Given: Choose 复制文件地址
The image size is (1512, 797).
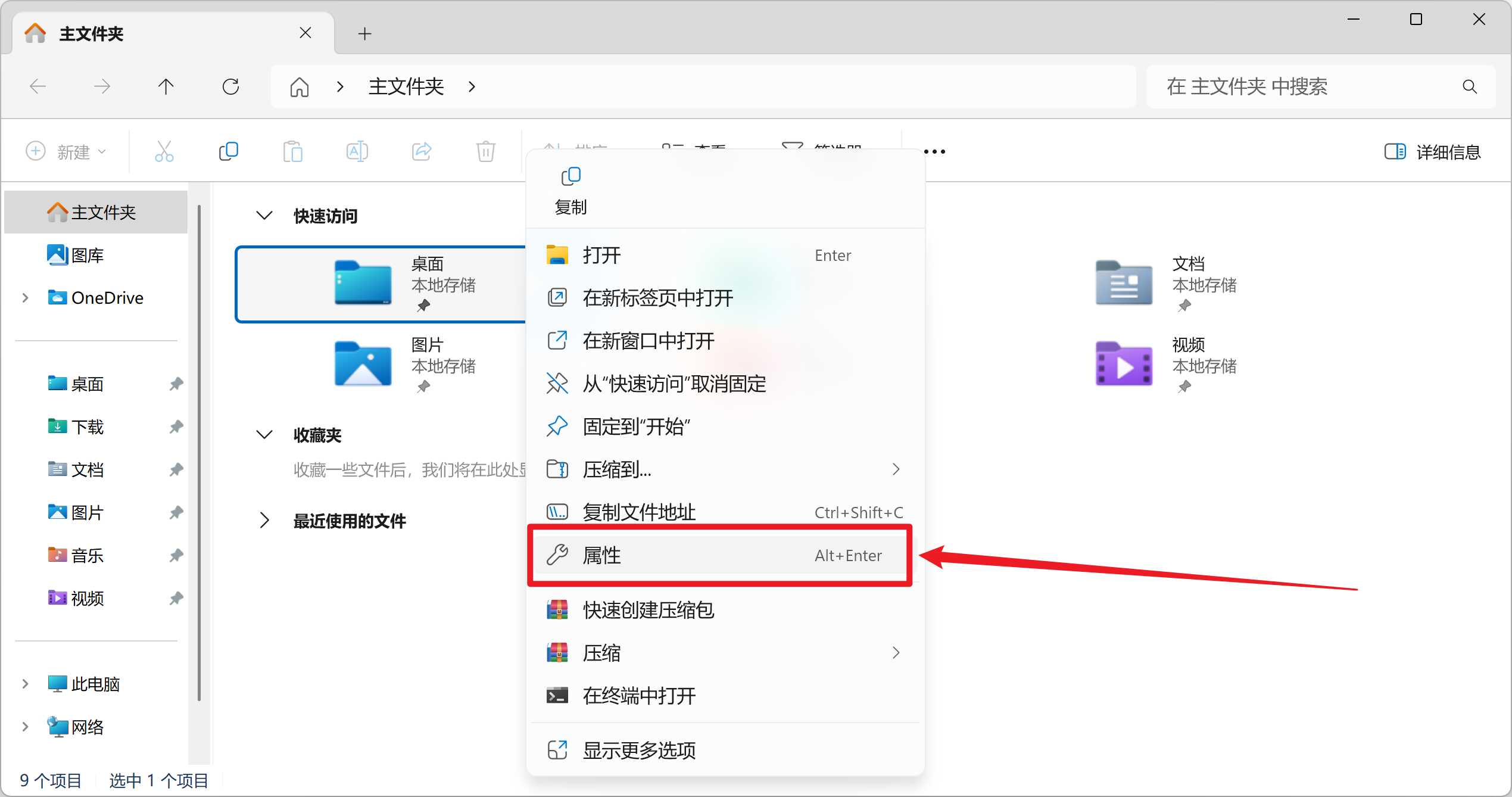Looking at the screenshot, I should (725, 513).
